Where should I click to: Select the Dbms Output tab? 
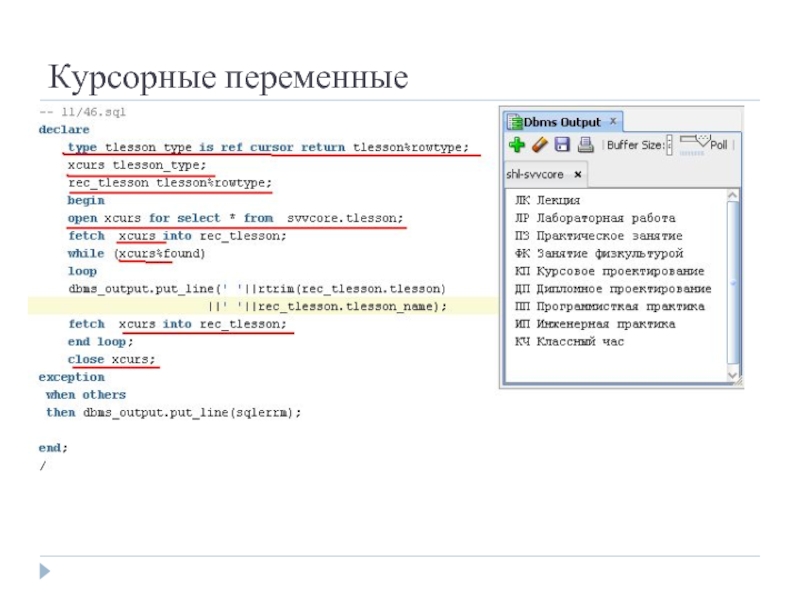point(562,122)
